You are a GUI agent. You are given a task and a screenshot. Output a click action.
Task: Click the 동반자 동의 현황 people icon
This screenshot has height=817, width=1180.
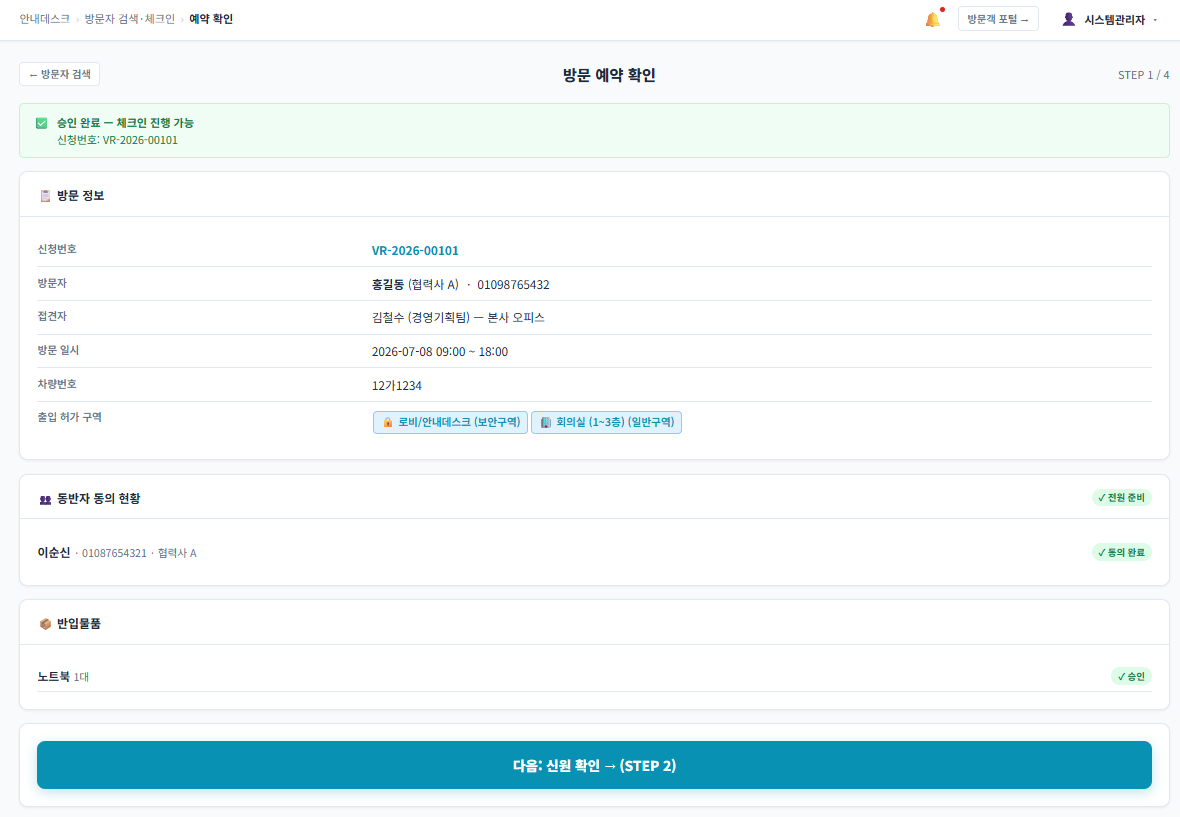click(45, 499)
